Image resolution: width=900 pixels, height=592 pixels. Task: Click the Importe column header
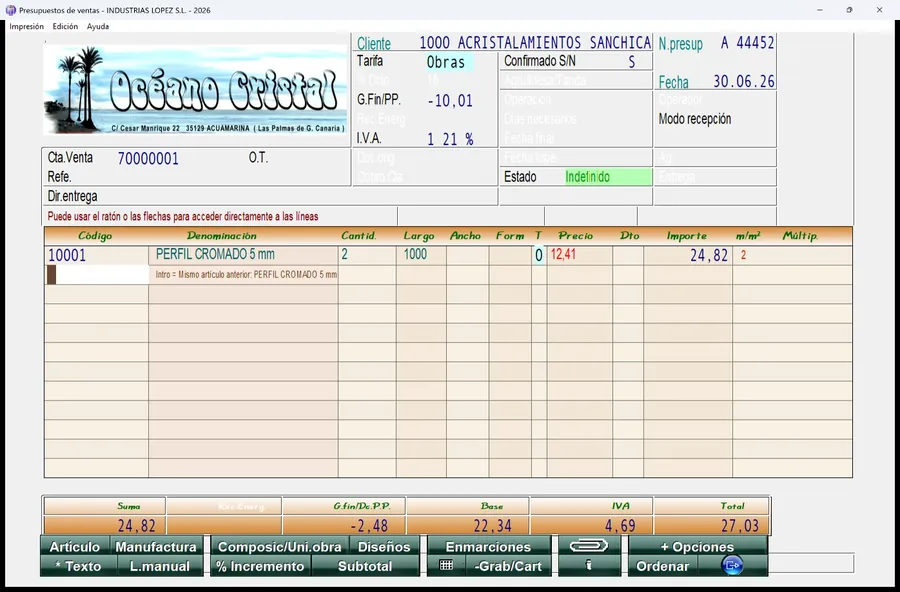(x=687, y=235)
